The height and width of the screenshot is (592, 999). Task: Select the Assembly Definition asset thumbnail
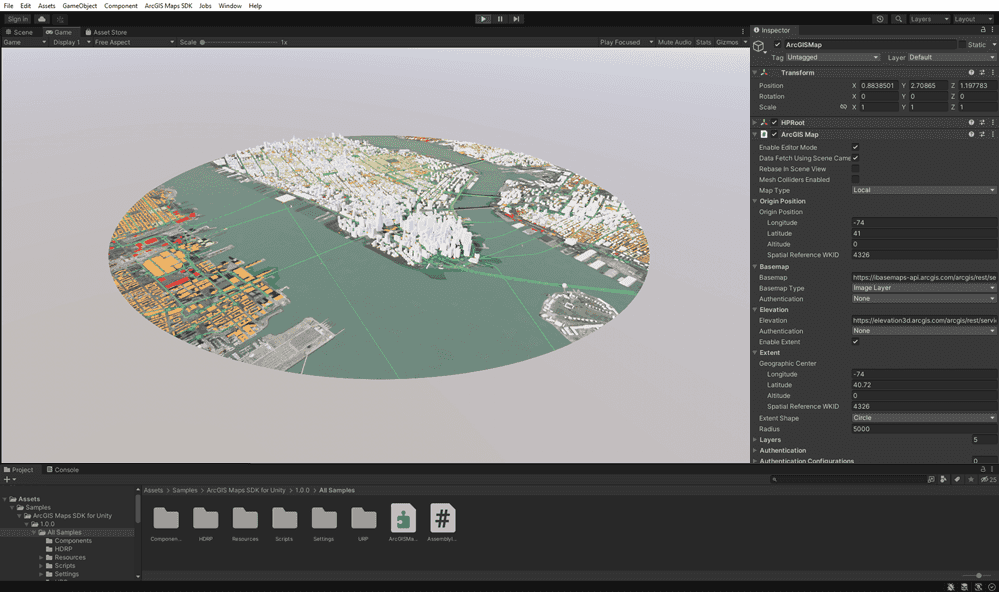point(441,518)
